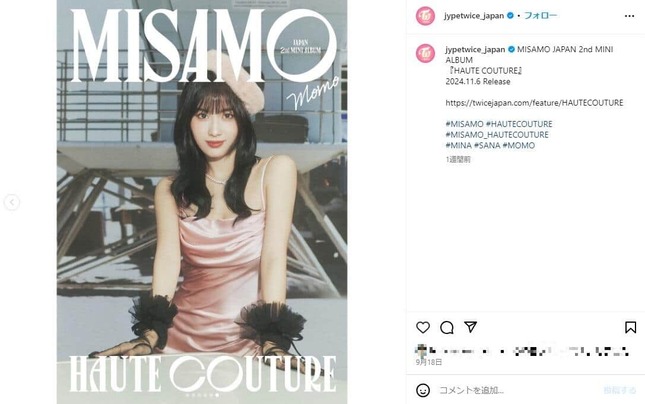645x404 pixels.
Task: Go to previous image arrow
Action: pos(12,202)
